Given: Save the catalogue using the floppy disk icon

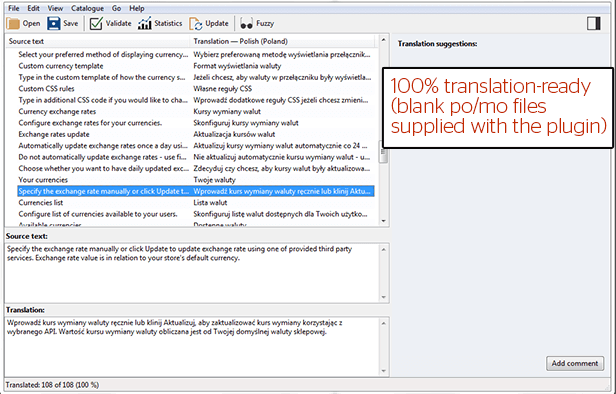Looking at the screenshot, I should tap(54, 24).
